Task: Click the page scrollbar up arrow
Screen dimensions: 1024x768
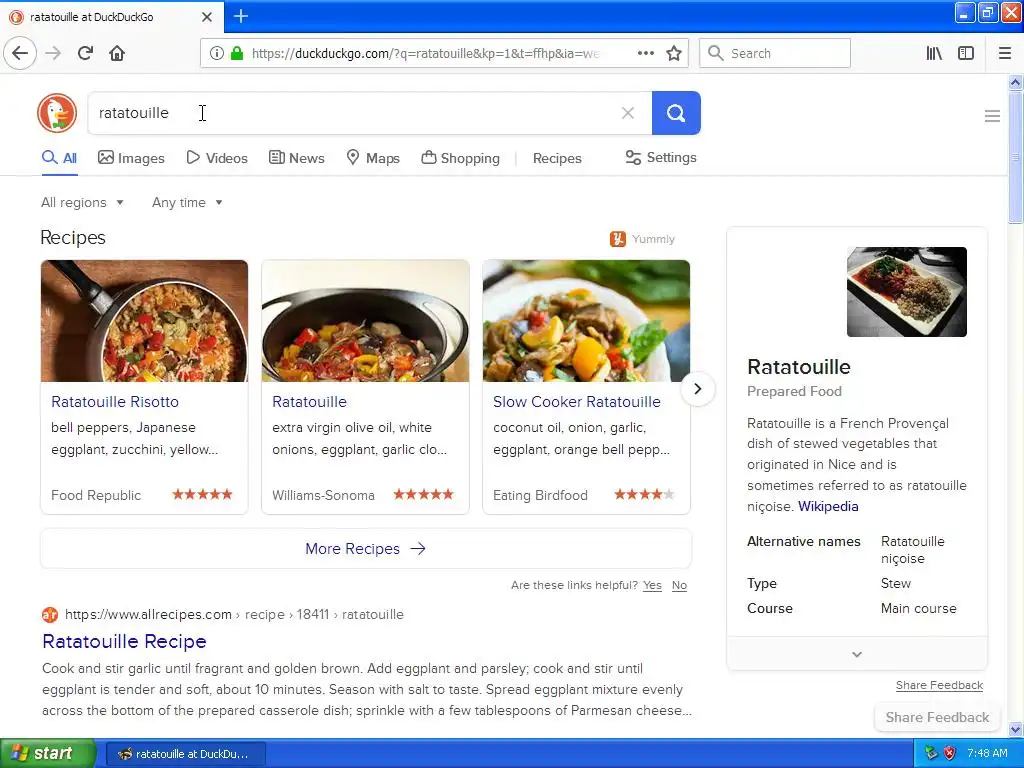Action: [1016, 82]
